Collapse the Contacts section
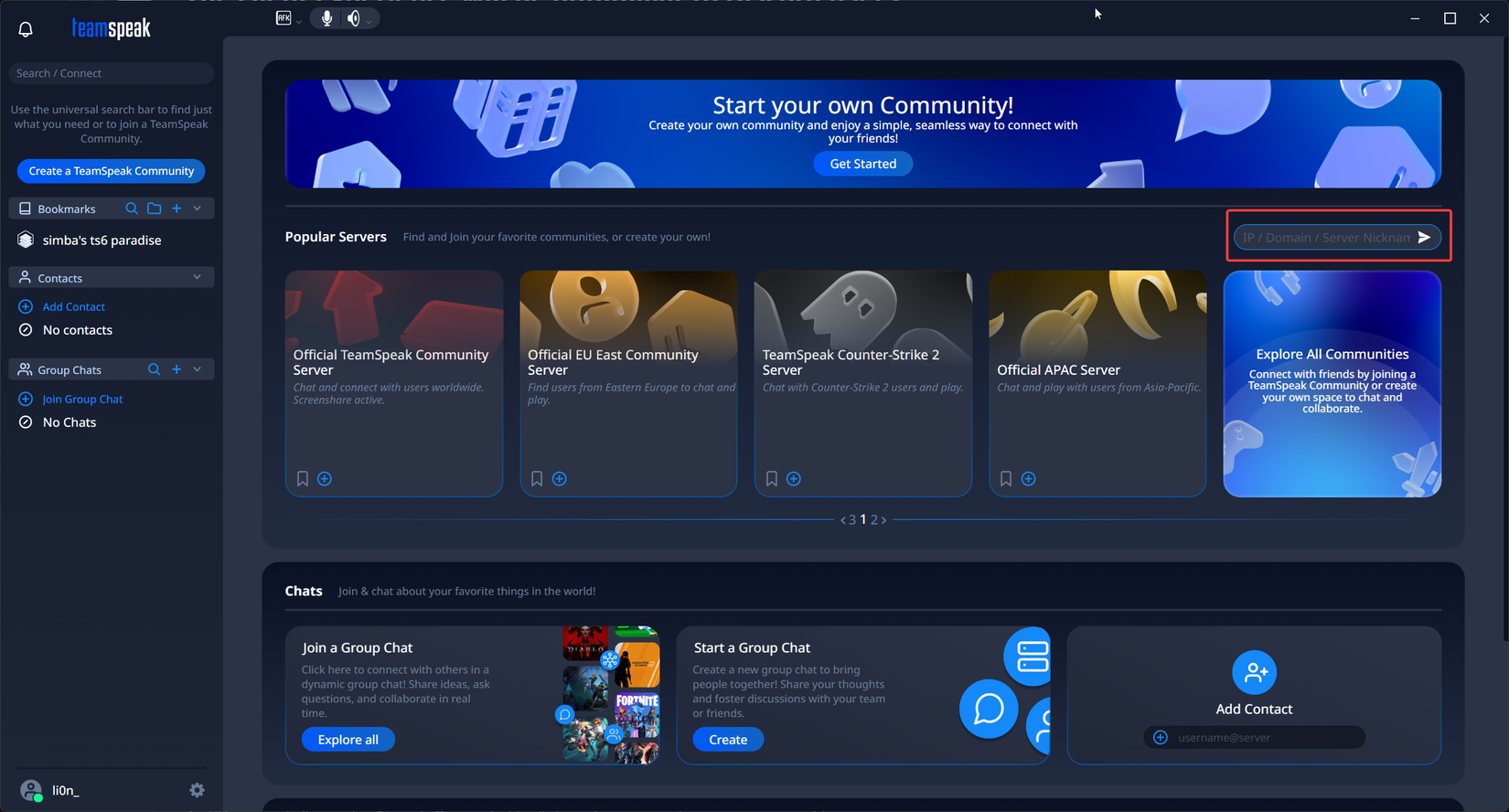This screenshot has width=1509, height=812. coord(198,277)
